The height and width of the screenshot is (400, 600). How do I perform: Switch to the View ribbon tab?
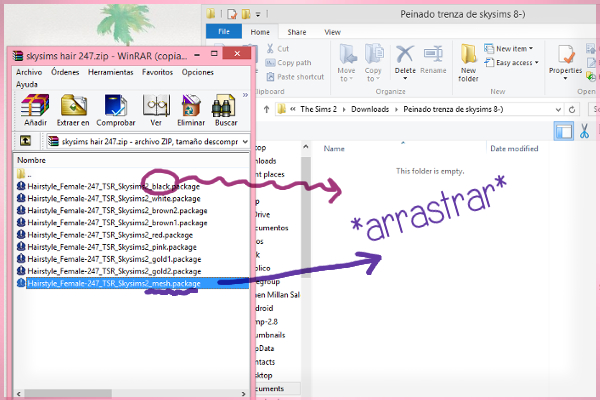(x=332, y=32)
